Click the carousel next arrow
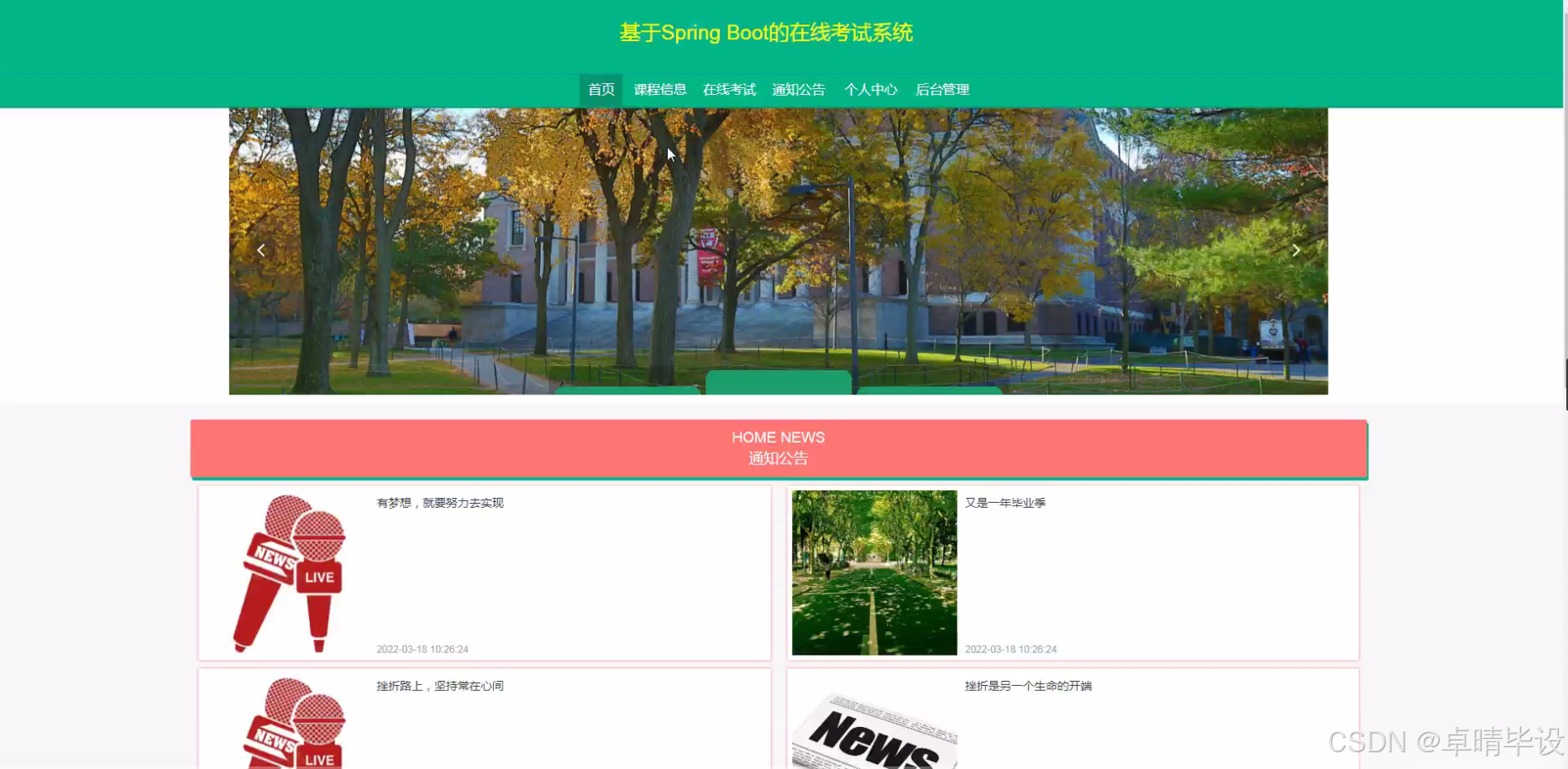1568x769 pixels. (1296, 249)
